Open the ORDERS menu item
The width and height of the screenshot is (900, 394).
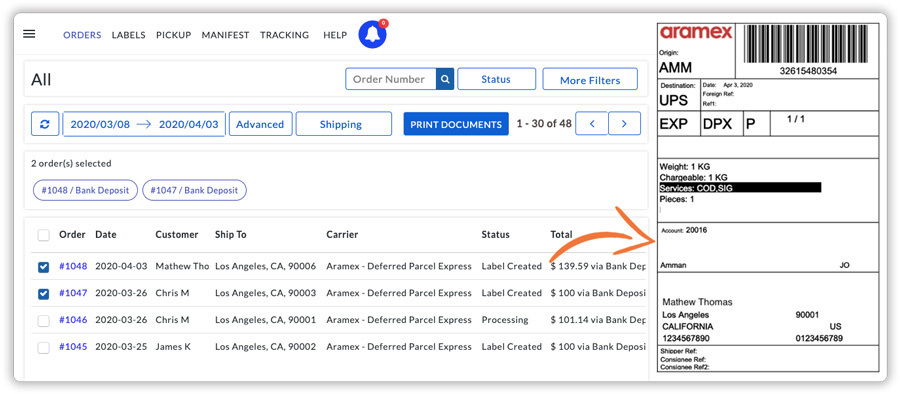[82, 35]
